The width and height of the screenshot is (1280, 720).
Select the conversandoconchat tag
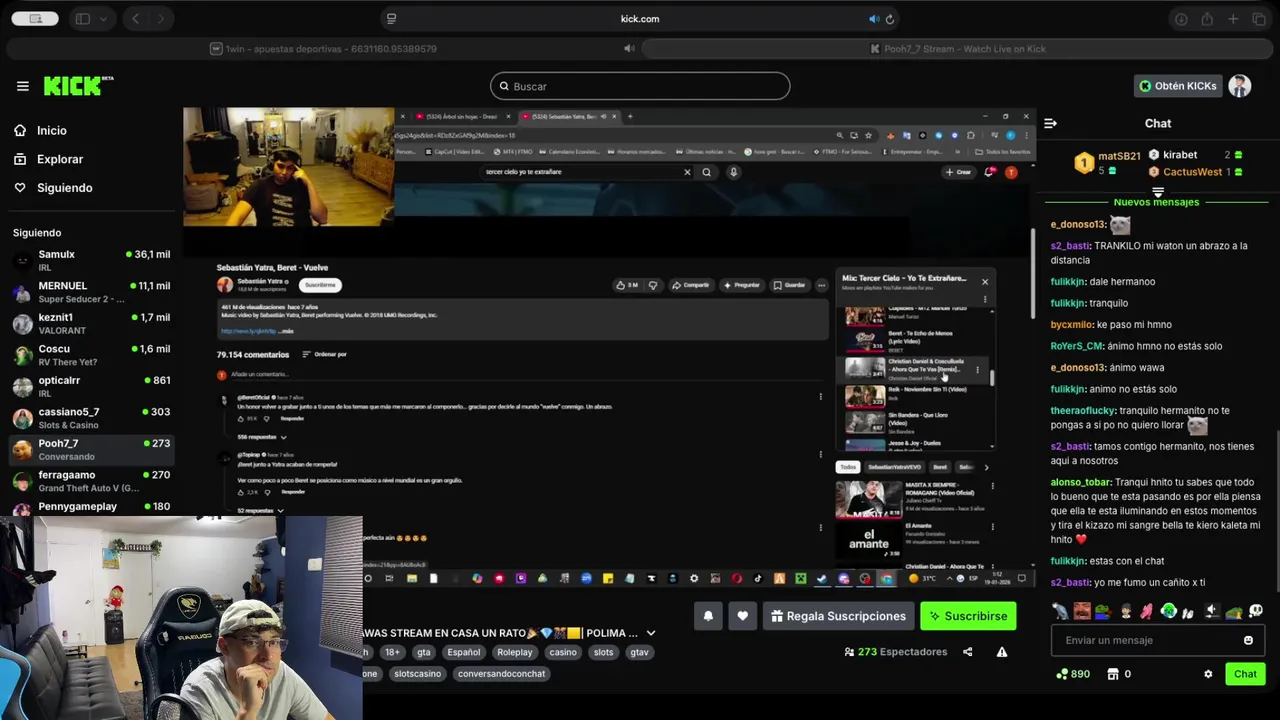tap(501, 673)
